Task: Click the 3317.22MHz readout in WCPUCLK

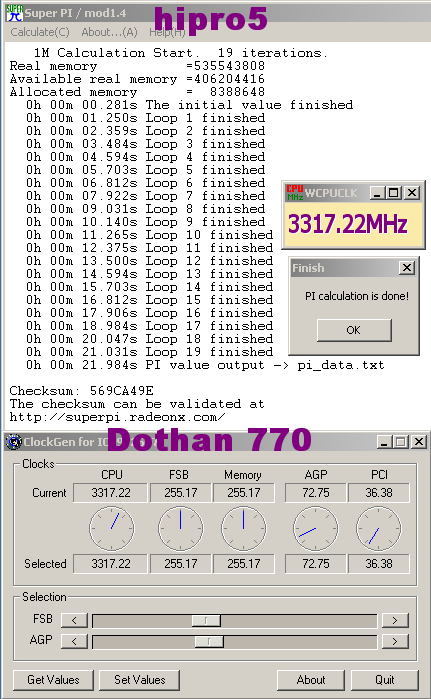Action: (x=348, y=224)
